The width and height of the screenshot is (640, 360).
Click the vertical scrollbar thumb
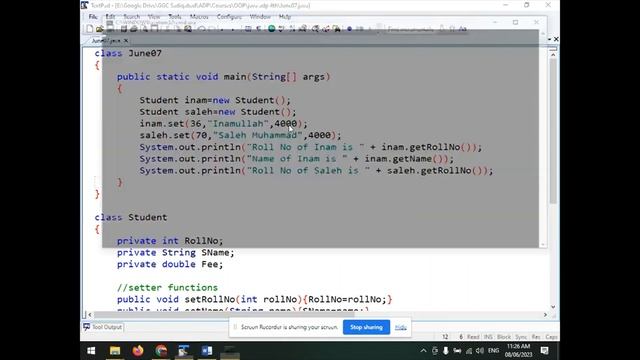[553, 131]
